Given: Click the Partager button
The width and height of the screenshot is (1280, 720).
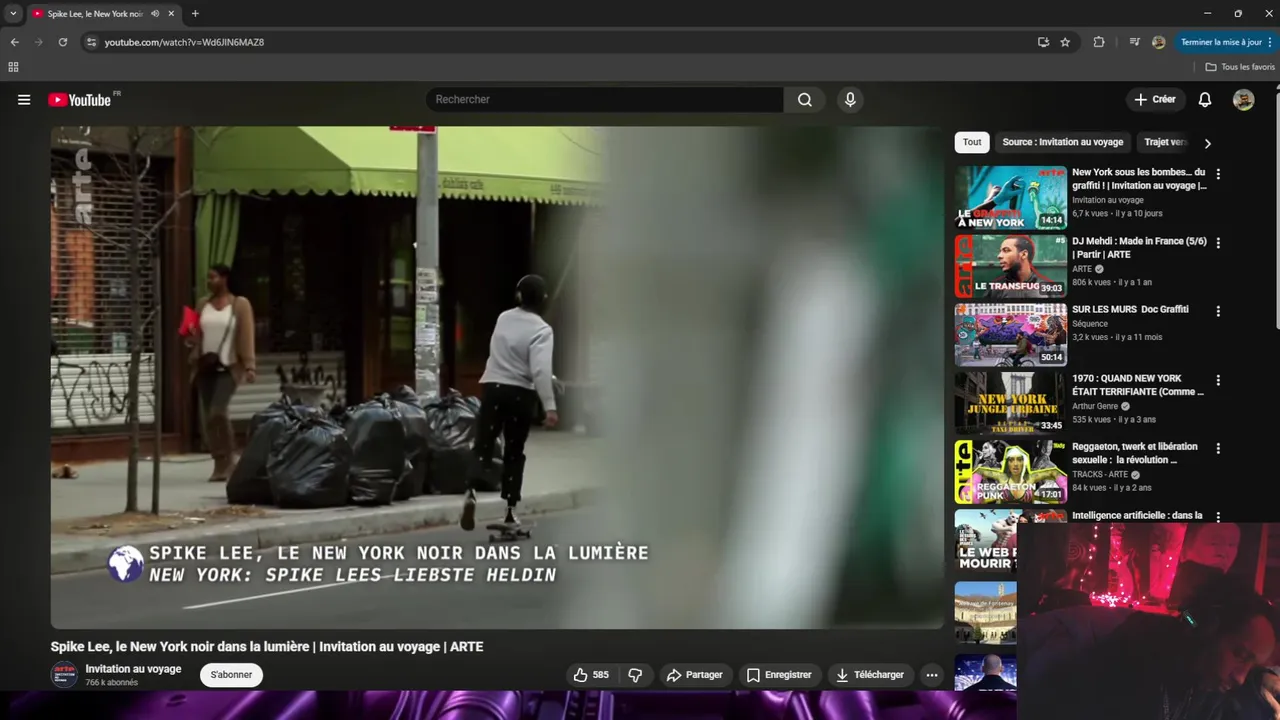Looking at the screenshot, I should click(x=694, y=675).
